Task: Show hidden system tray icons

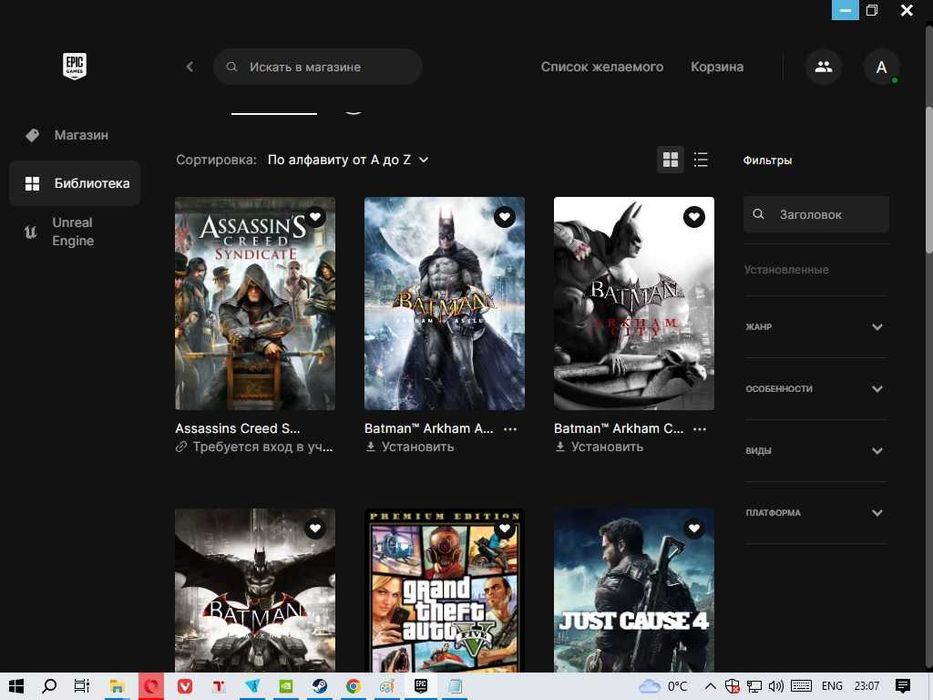Action: coord(710,686)
